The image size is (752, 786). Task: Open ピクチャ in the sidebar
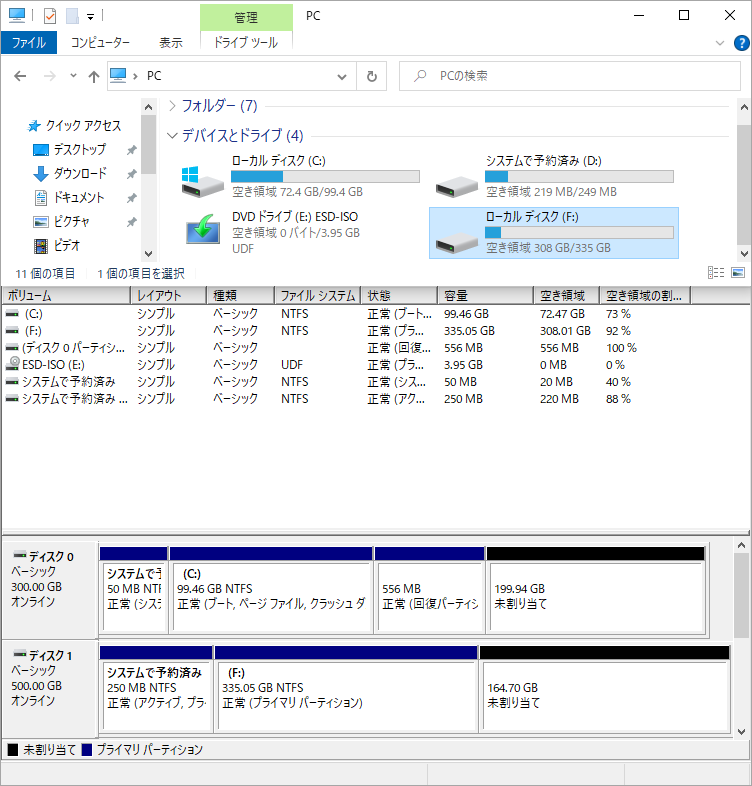(x=61, y=222)
